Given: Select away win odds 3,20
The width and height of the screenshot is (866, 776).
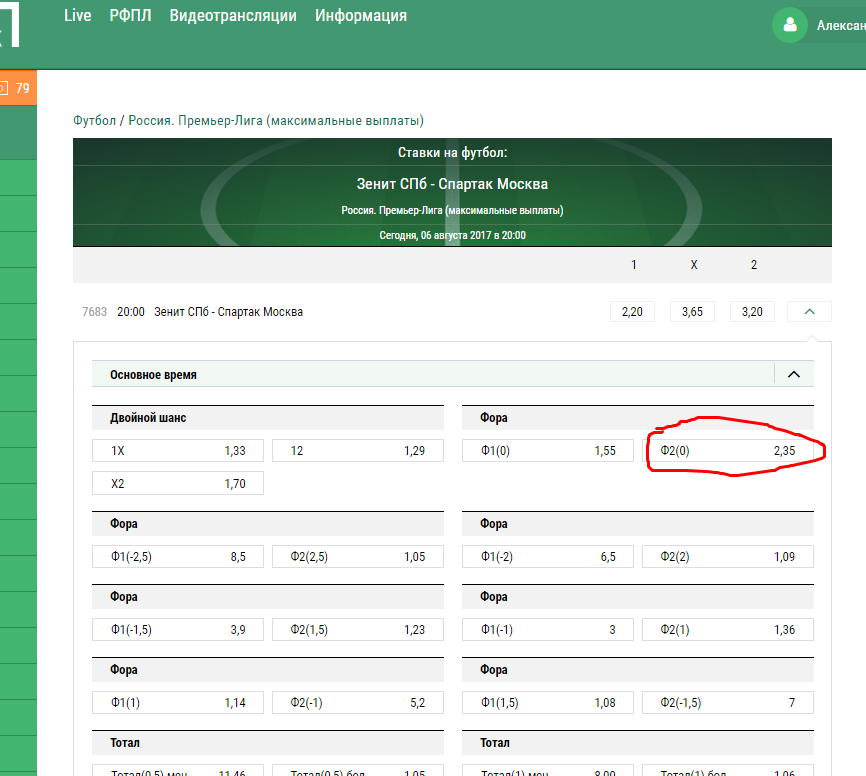Looking at the screenshot, I should point(752,312).
